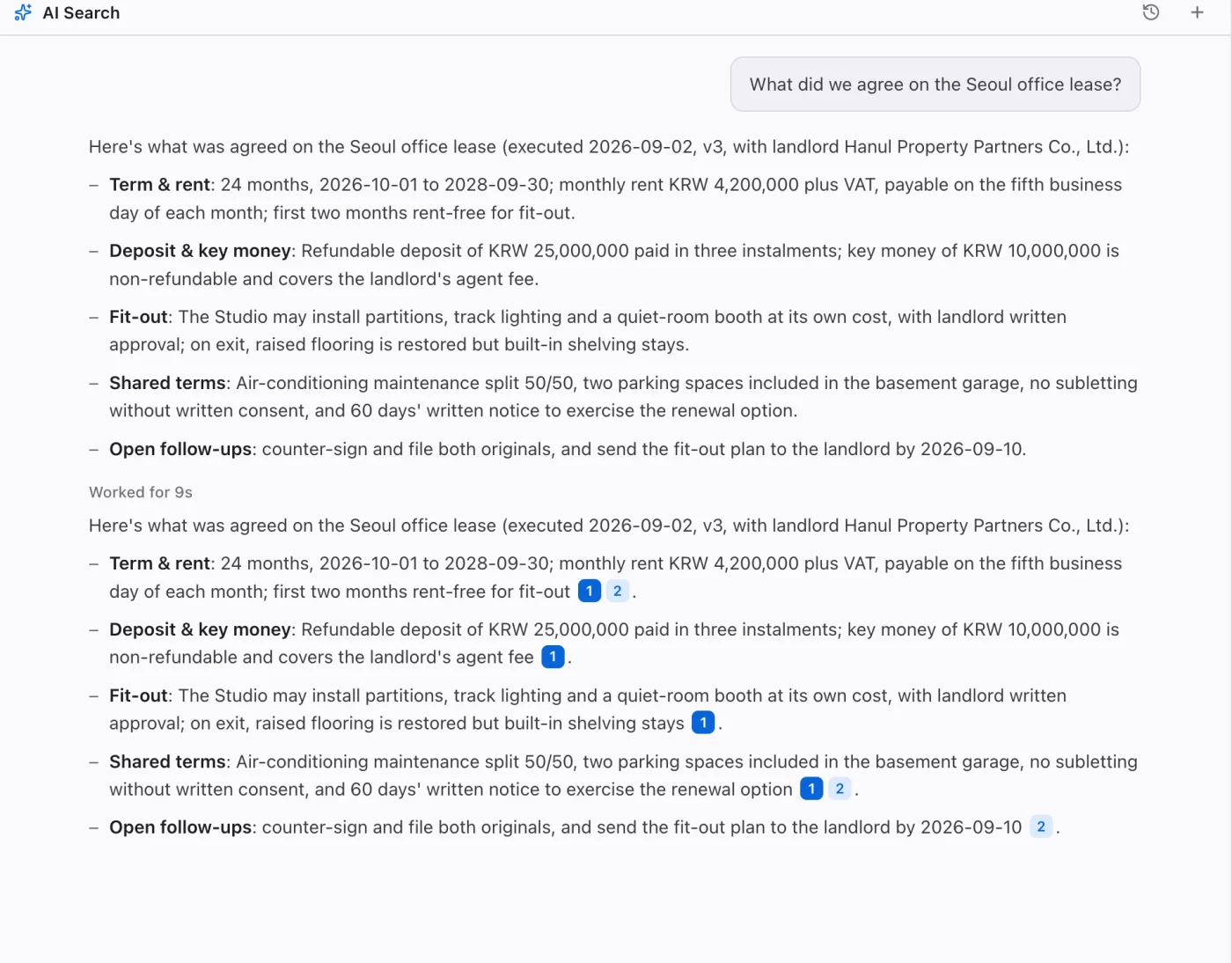Click bold 'Open follow-ups' in first answer
Image resolution: width=1232 pixels, height=963 pixels.
pos(180,449)
